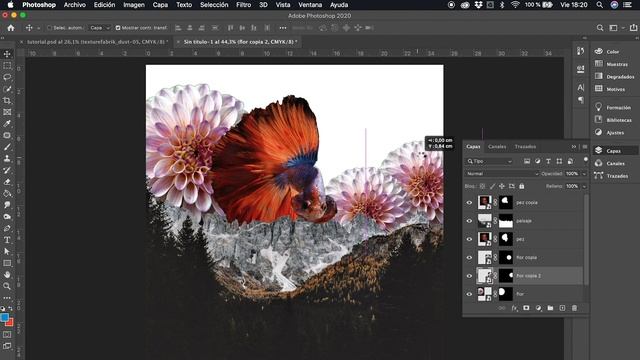Image resolution: width=640 pixels, height=360 pixels.
Task: Select the Crop tool
Action: pyautogui.click(x=7, y=100)
